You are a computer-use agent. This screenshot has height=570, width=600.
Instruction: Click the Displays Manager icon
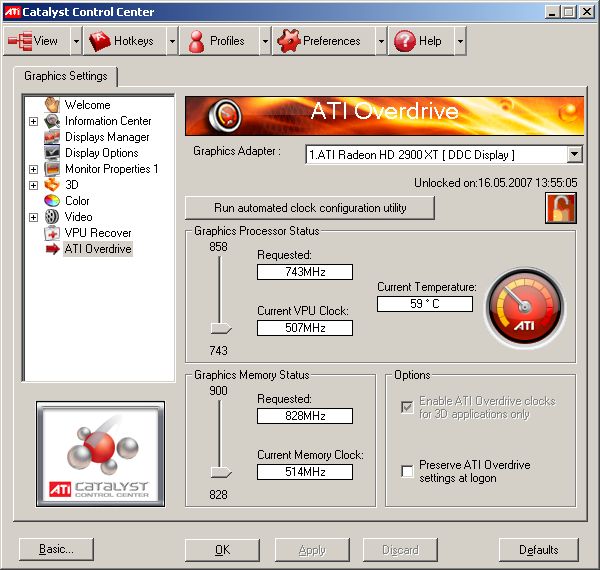click(52, 137)
